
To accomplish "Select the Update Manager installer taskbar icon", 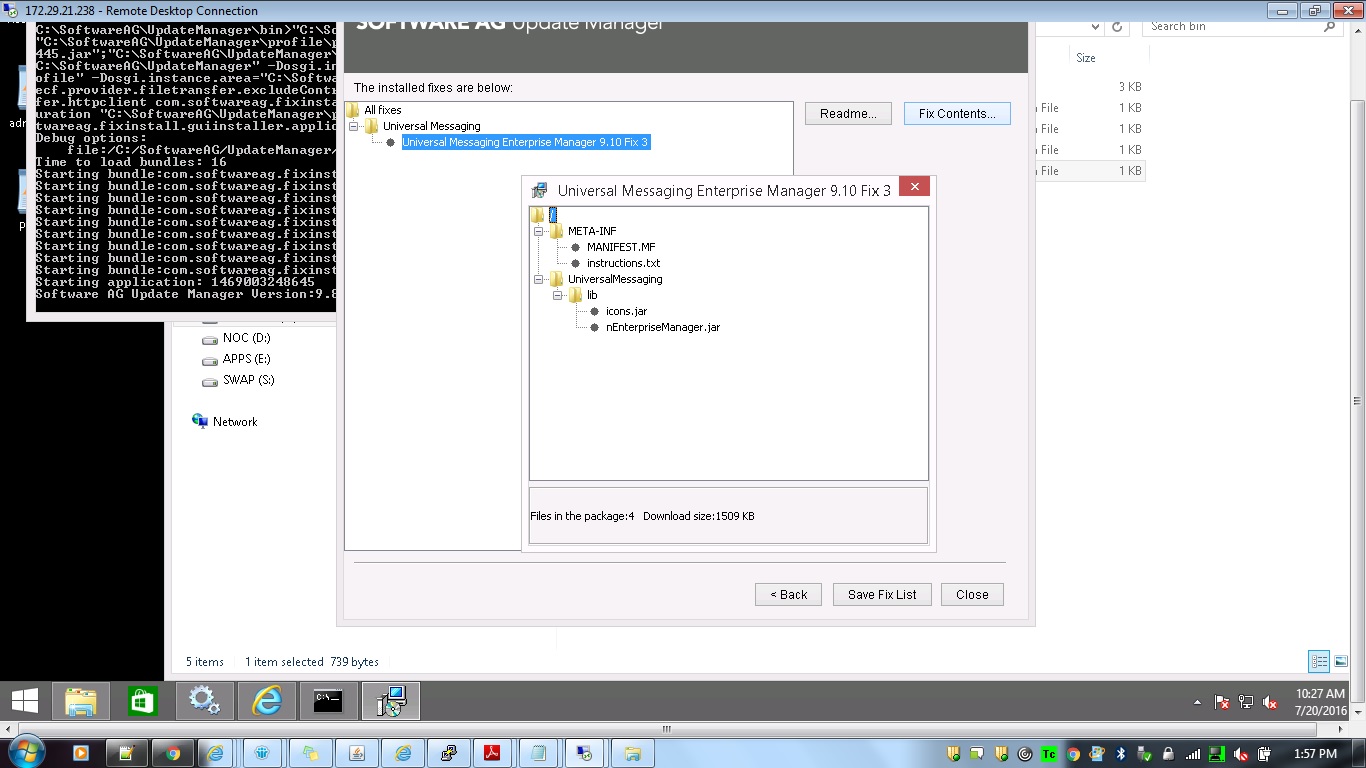I will pyautogui.click(x=390, y=701).
